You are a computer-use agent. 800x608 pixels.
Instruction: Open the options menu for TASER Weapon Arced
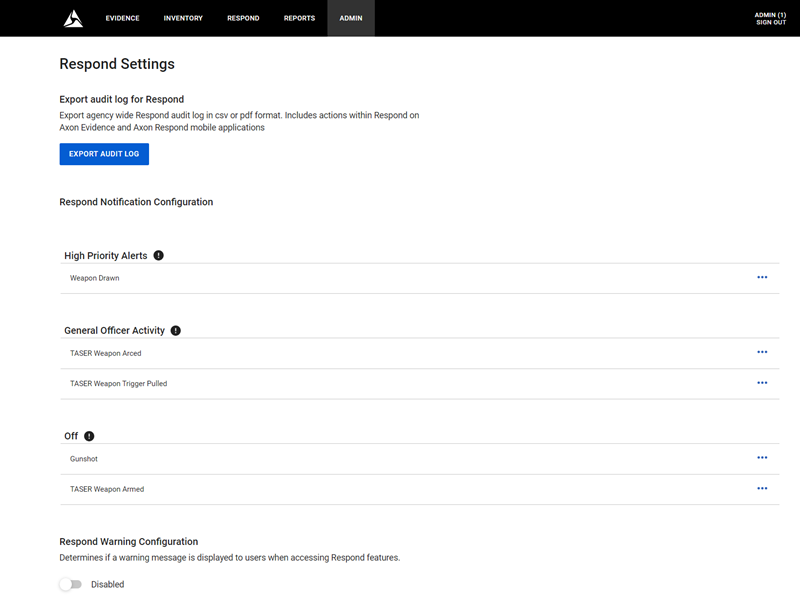(x=762, y=352)
